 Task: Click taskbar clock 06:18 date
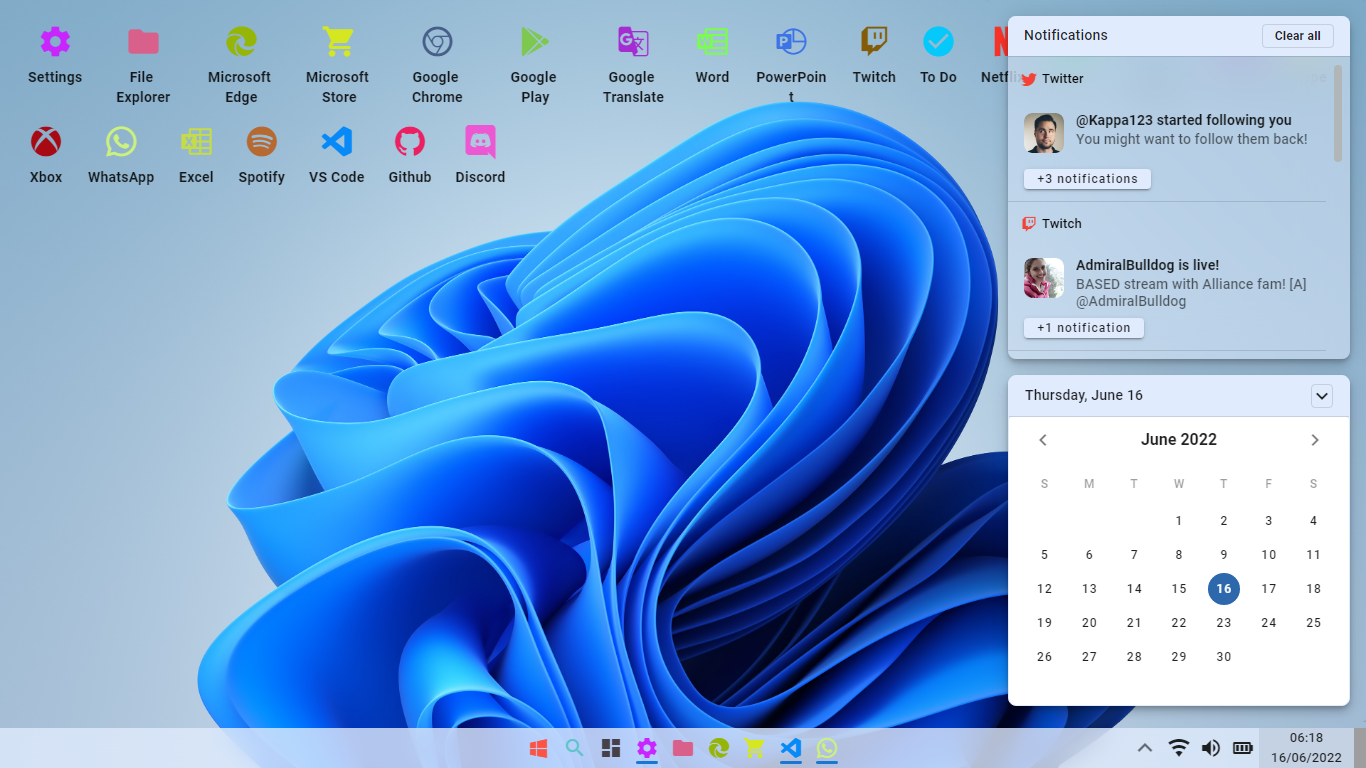pos(1306,748)
